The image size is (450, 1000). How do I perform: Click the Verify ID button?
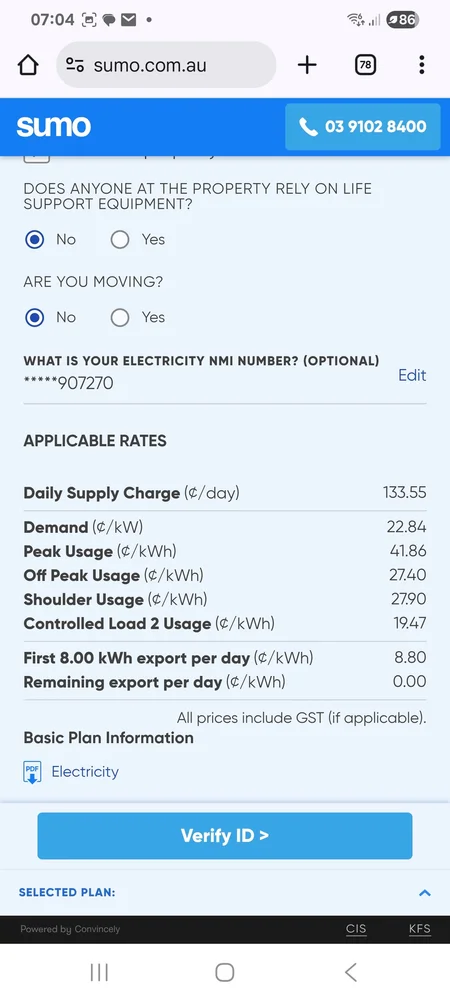click(x=225, y=835)
